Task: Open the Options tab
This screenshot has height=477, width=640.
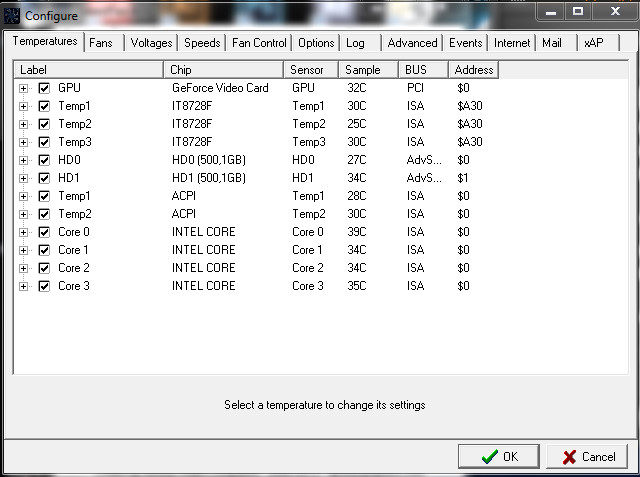Action: 316,43
